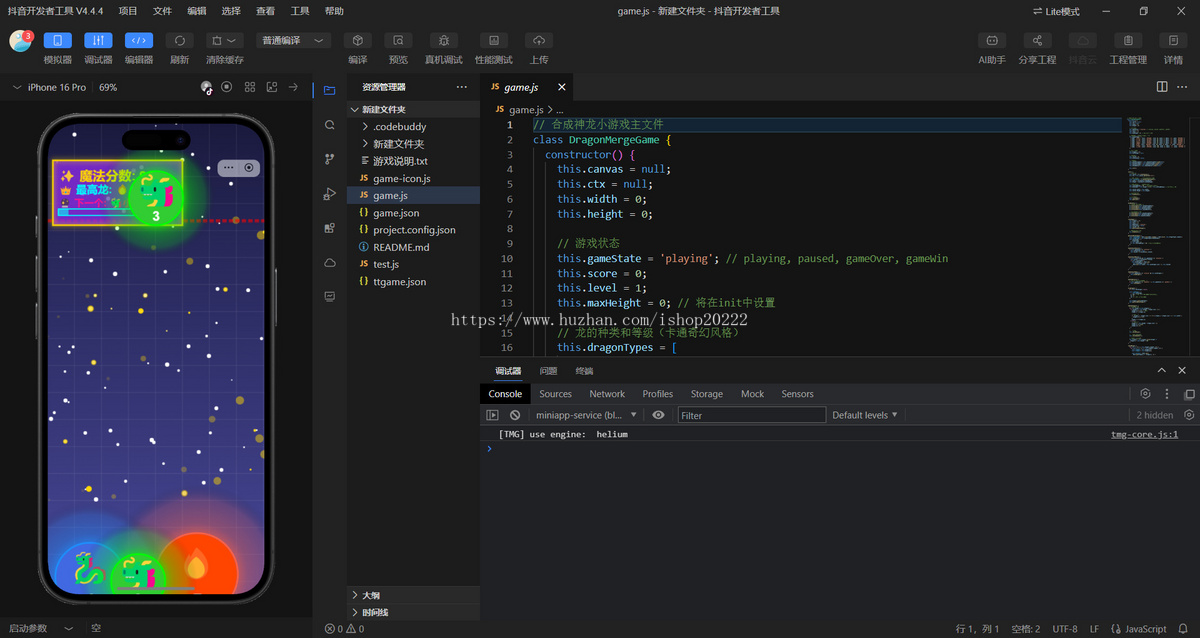The width and height of the screenshot is (1200, 638).
Task: Collapse the 新建文件夹 root section
Action: pos(413,110)
